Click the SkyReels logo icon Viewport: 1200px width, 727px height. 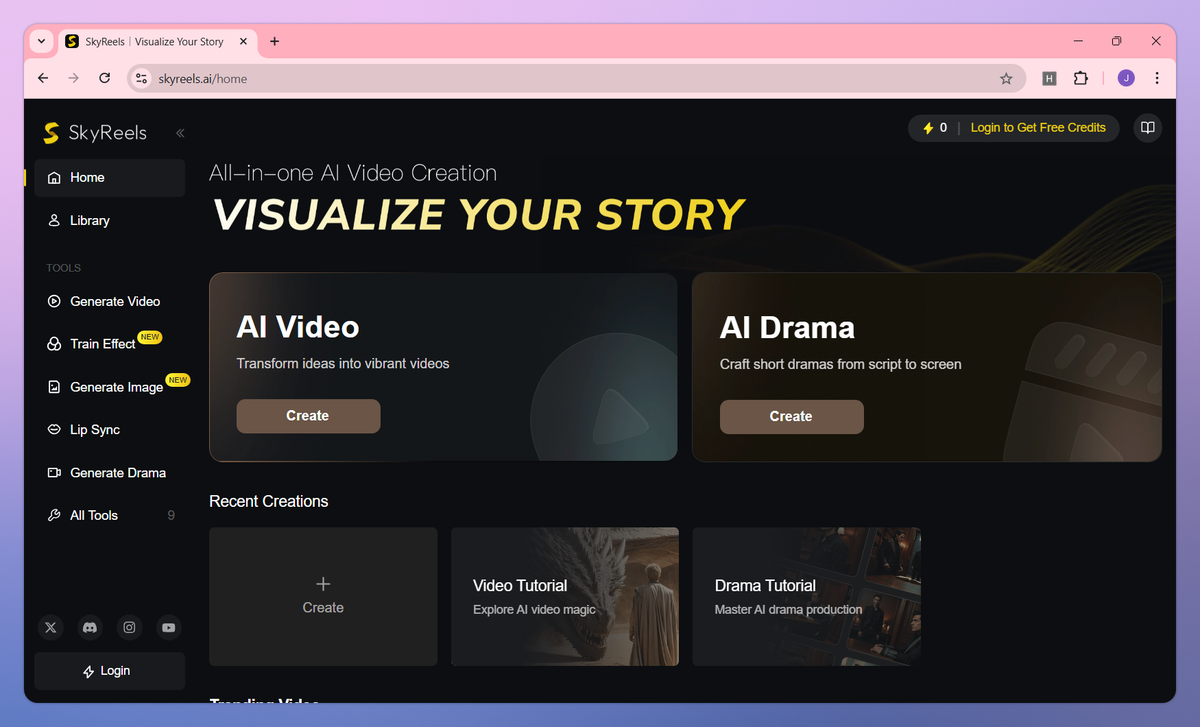point(51,133)
